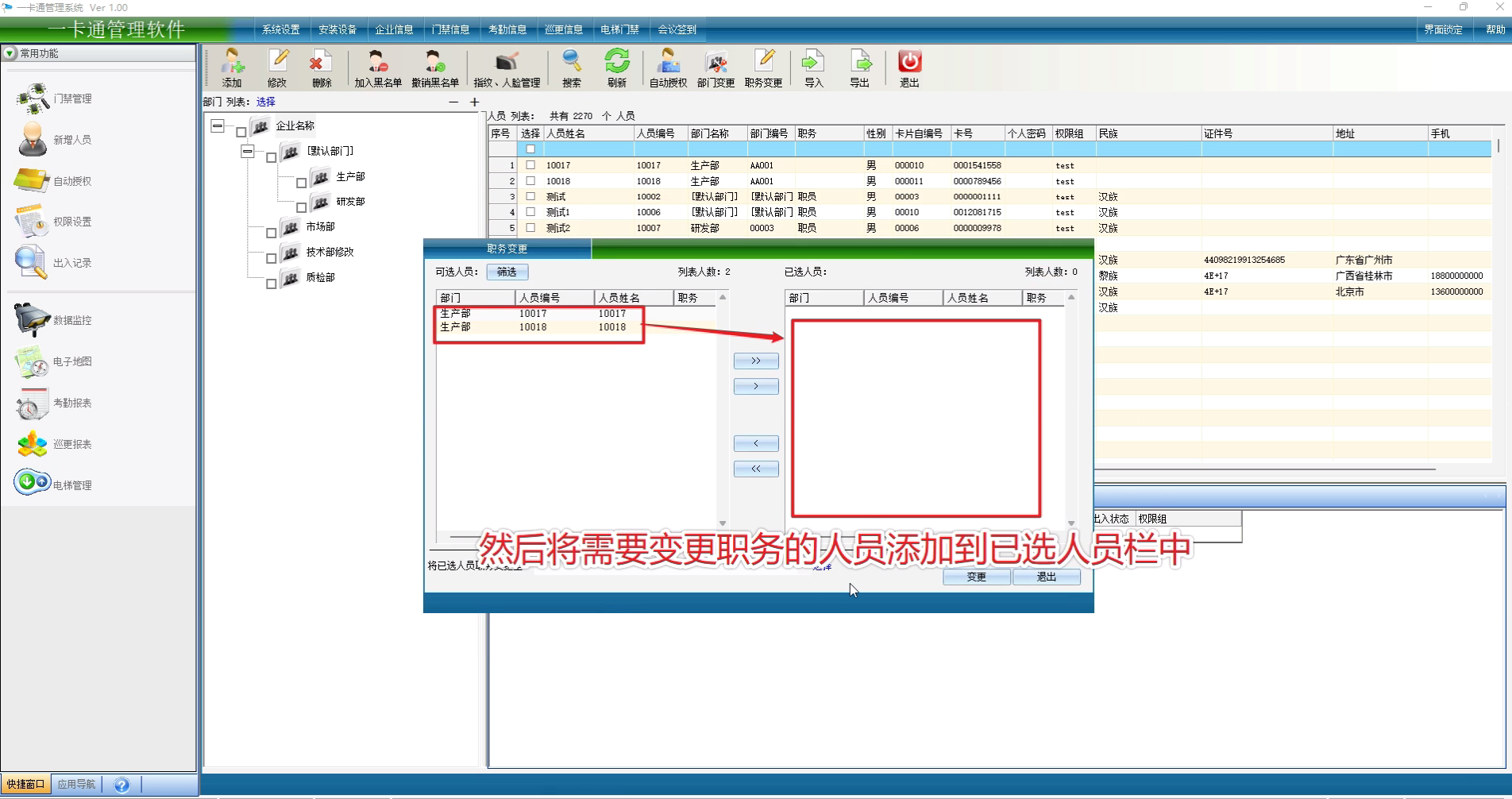Switch to the 应用导航 tab
Image resolution: width=1512 pixels, height=799 pixels.
click(76, 785)
